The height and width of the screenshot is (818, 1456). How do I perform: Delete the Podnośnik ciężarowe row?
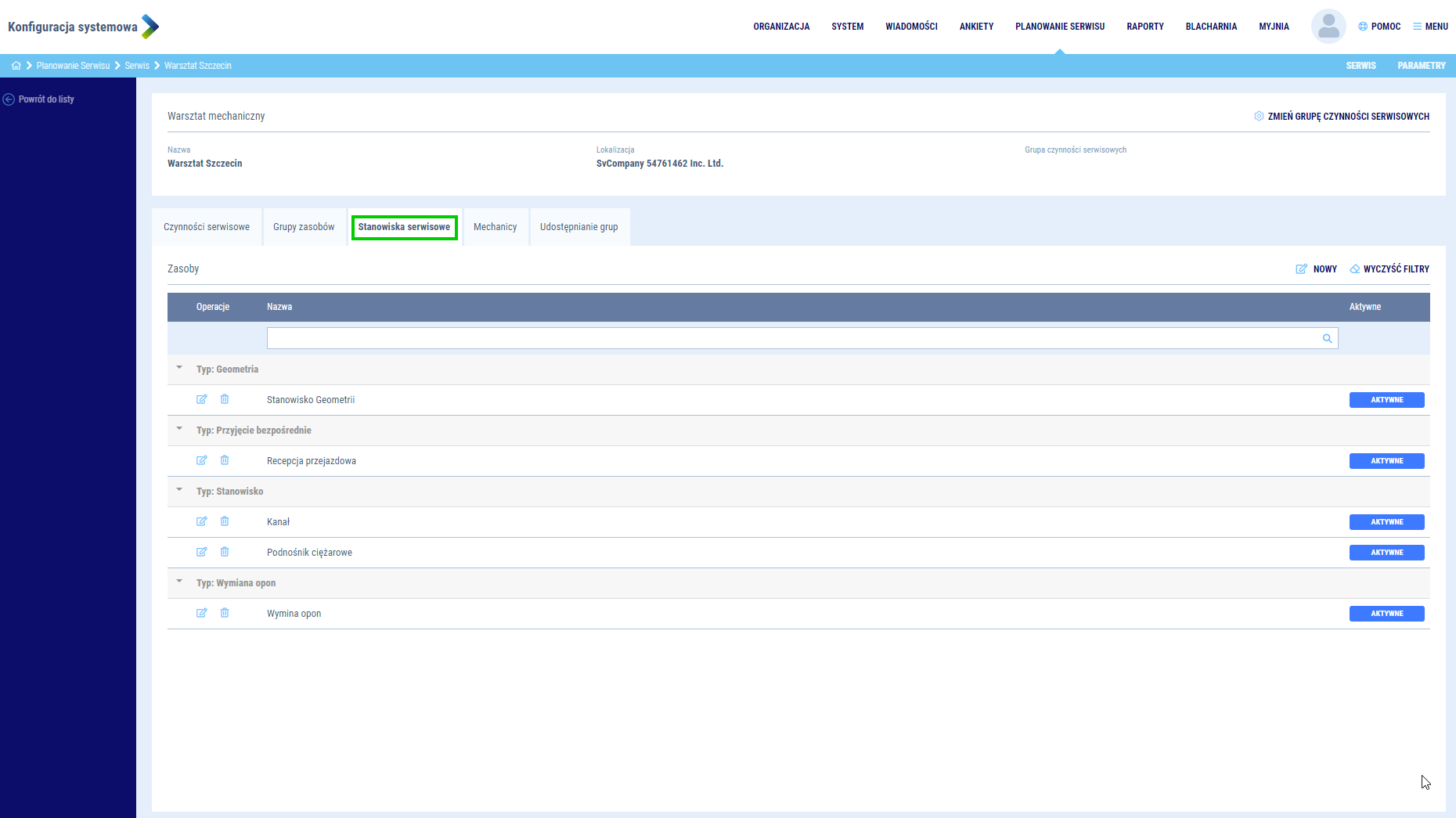click(225, 552)
